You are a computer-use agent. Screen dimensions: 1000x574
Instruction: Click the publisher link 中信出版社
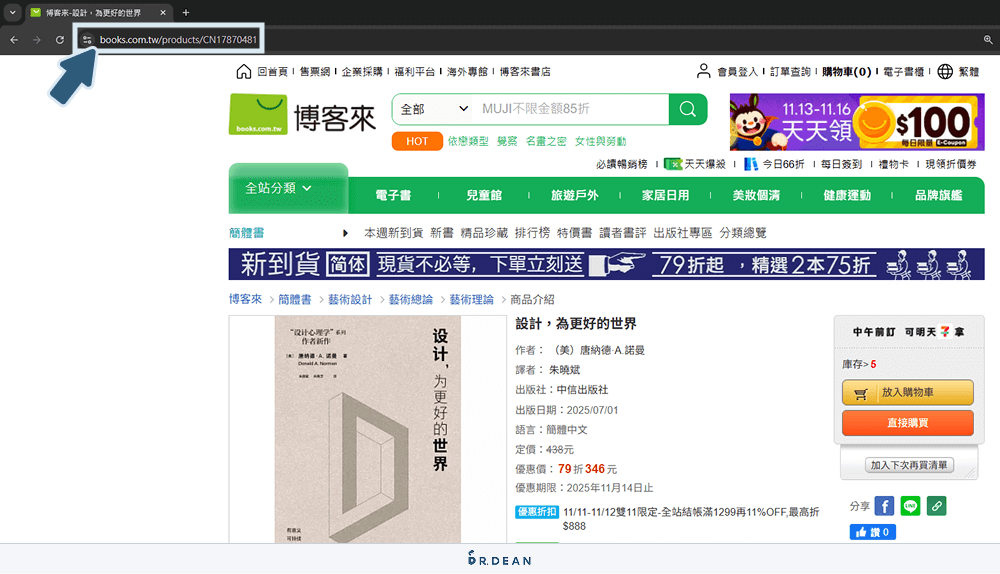[x=582, y=390]
